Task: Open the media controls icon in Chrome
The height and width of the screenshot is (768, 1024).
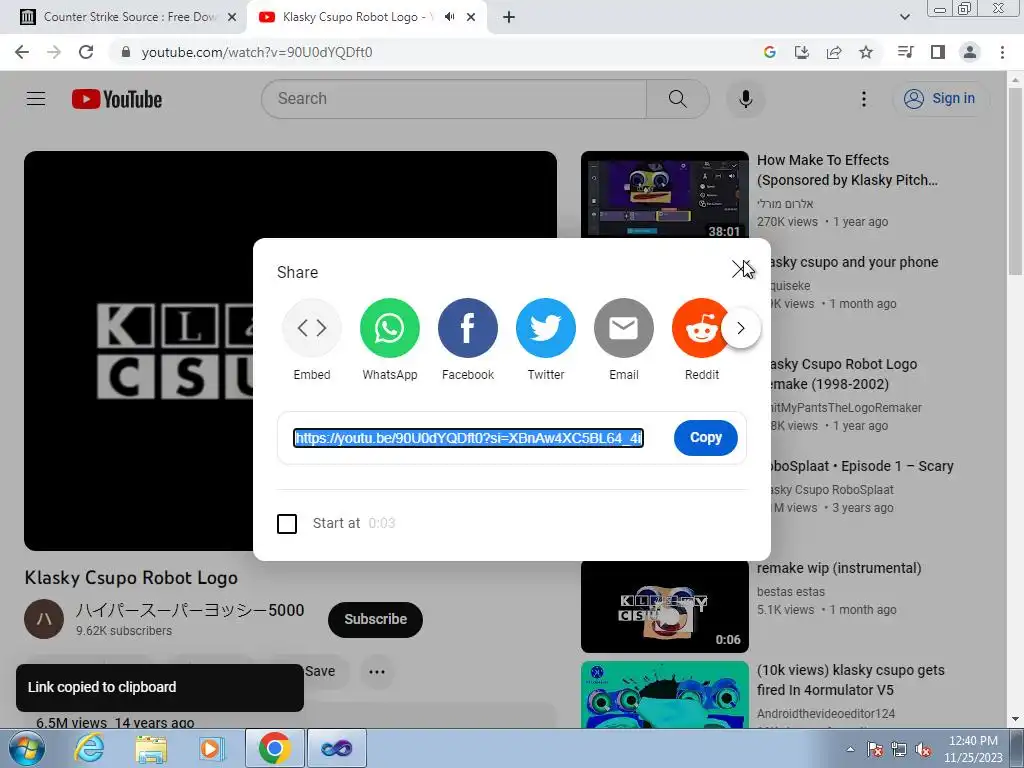Action: (905, 52)
